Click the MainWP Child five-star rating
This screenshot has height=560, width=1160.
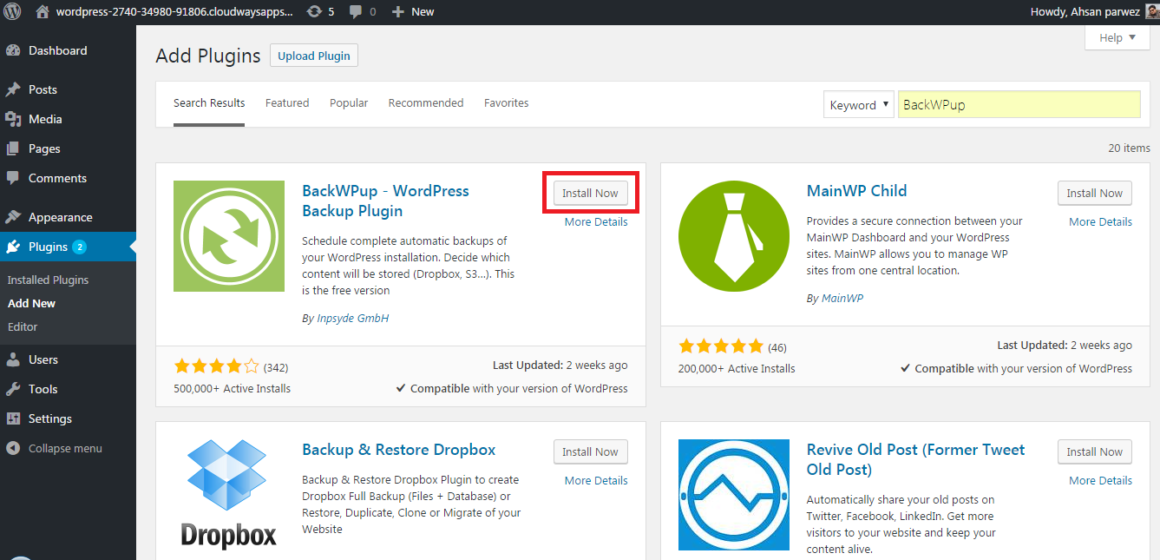721,346
